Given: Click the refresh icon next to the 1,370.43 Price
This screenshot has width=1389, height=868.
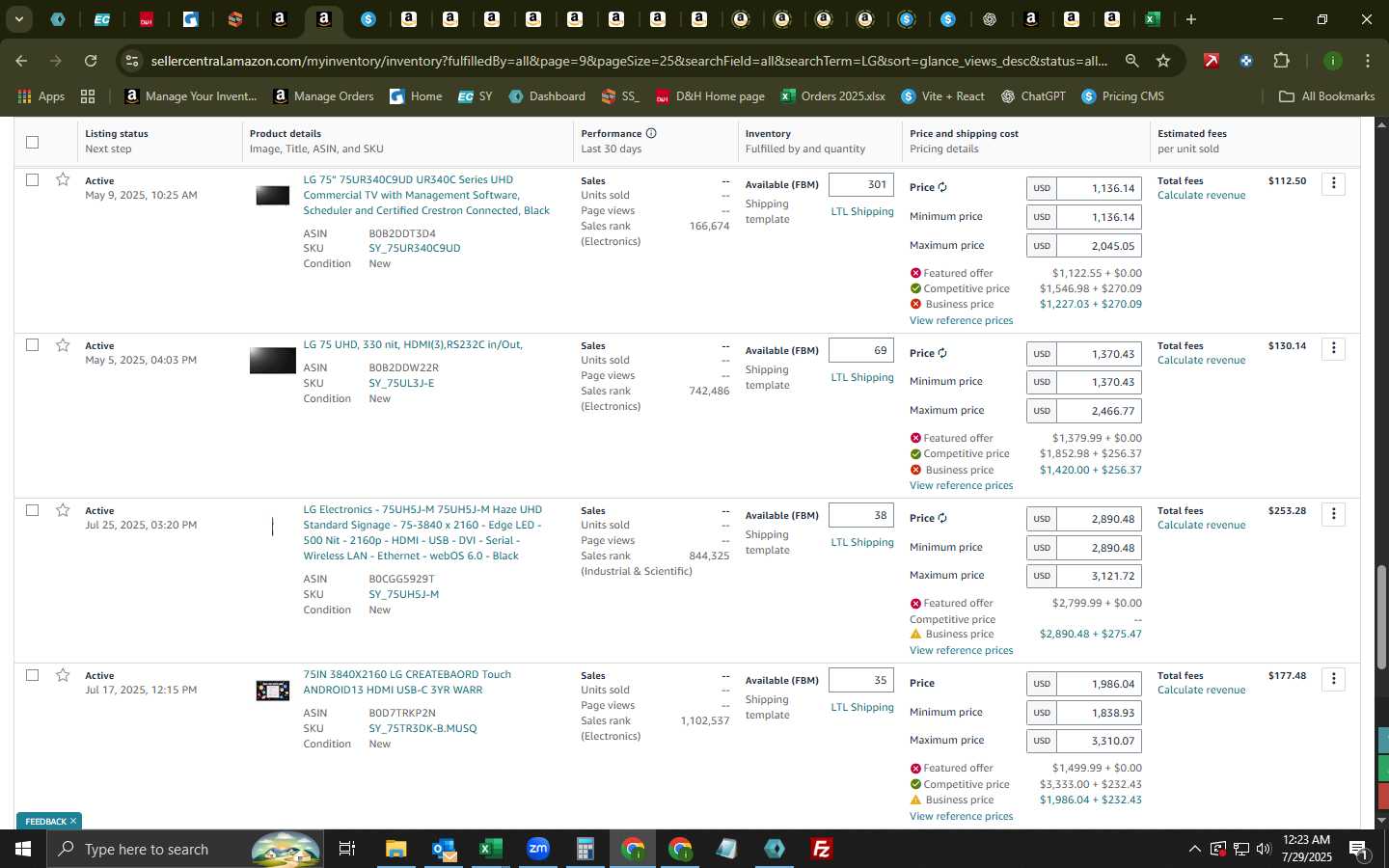Looking at the screenshot, I should (942, 353).
